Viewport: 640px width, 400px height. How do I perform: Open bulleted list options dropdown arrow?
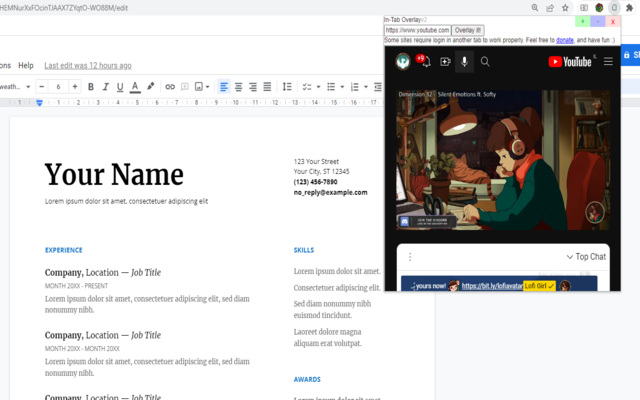(x=342, y=87)
